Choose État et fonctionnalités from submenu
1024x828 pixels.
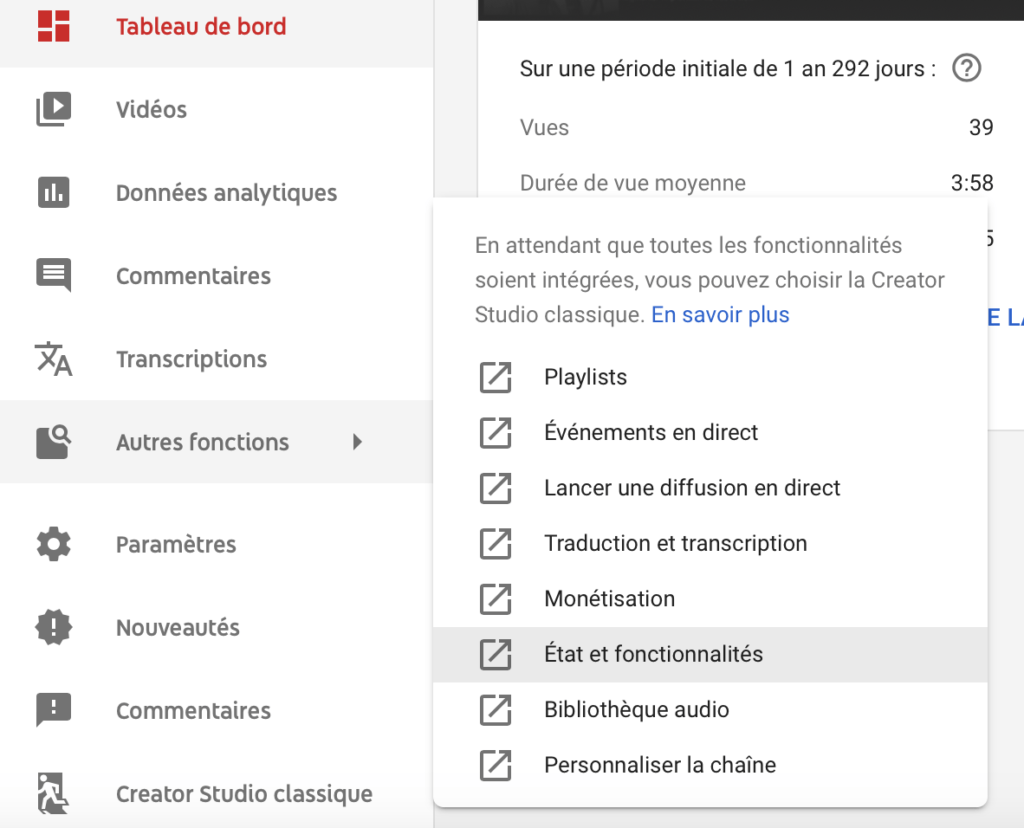[710, 654]
